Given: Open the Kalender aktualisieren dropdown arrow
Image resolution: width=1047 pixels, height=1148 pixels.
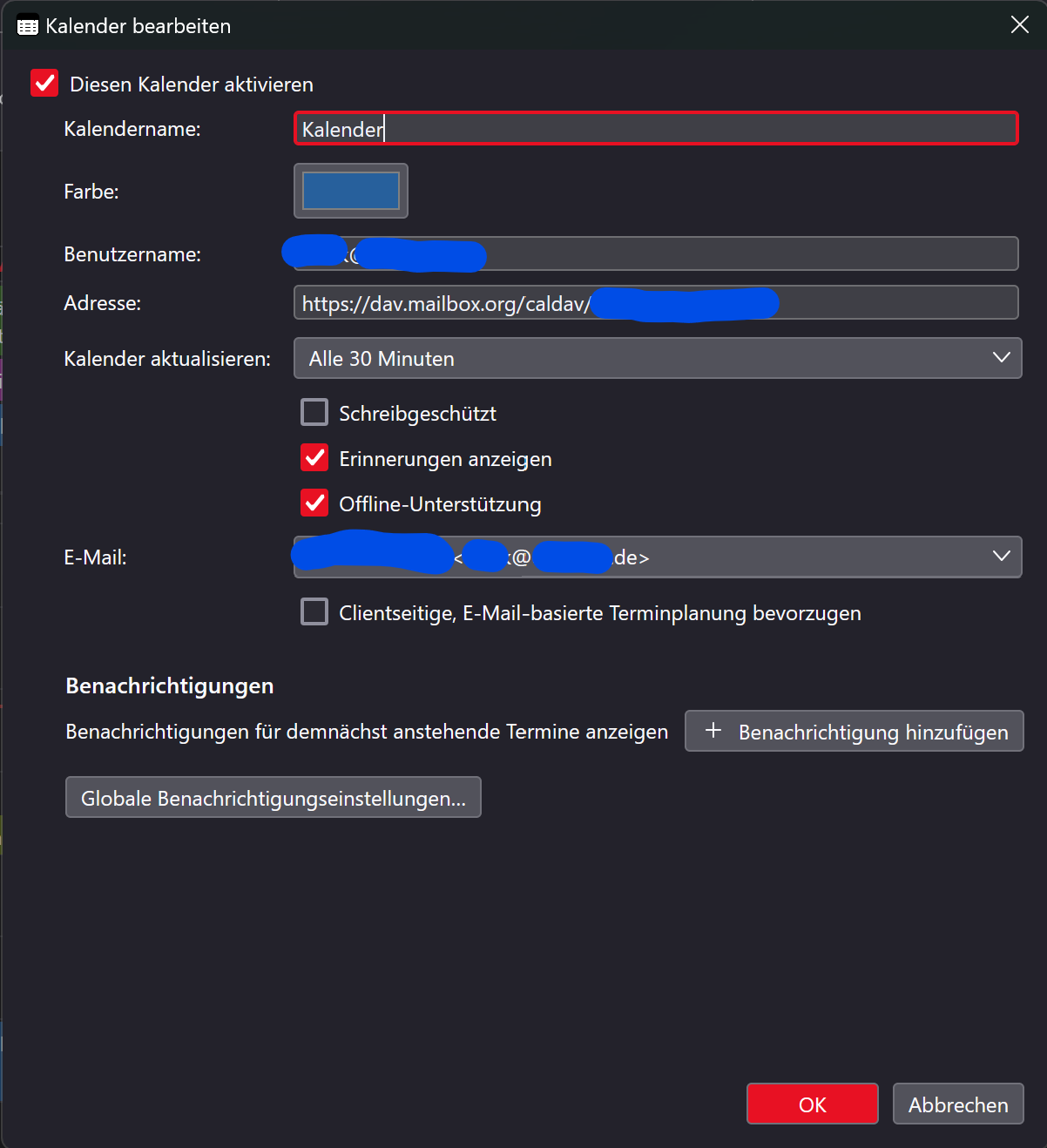Looking at the screenshot, I should pos(1002,358).
